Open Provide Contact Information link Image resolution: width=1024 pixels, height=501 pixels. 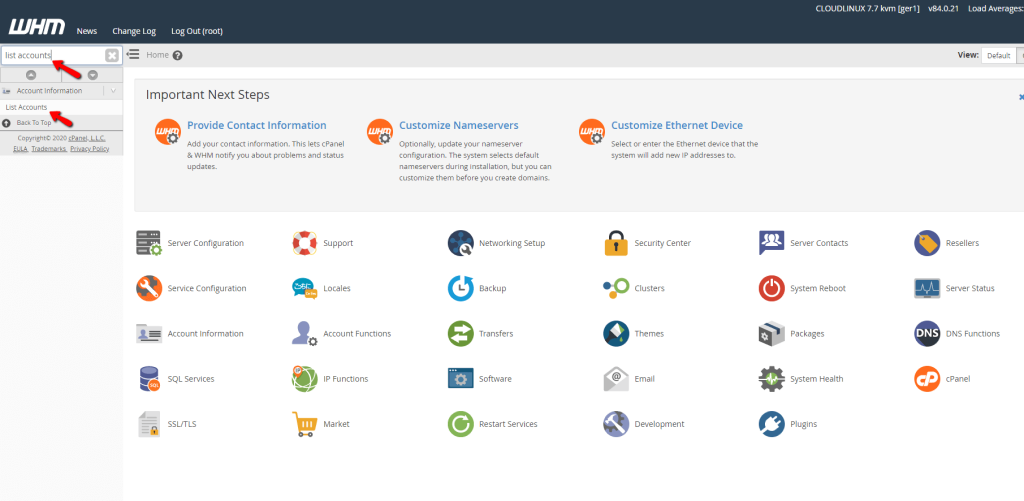tap(257, 125)
